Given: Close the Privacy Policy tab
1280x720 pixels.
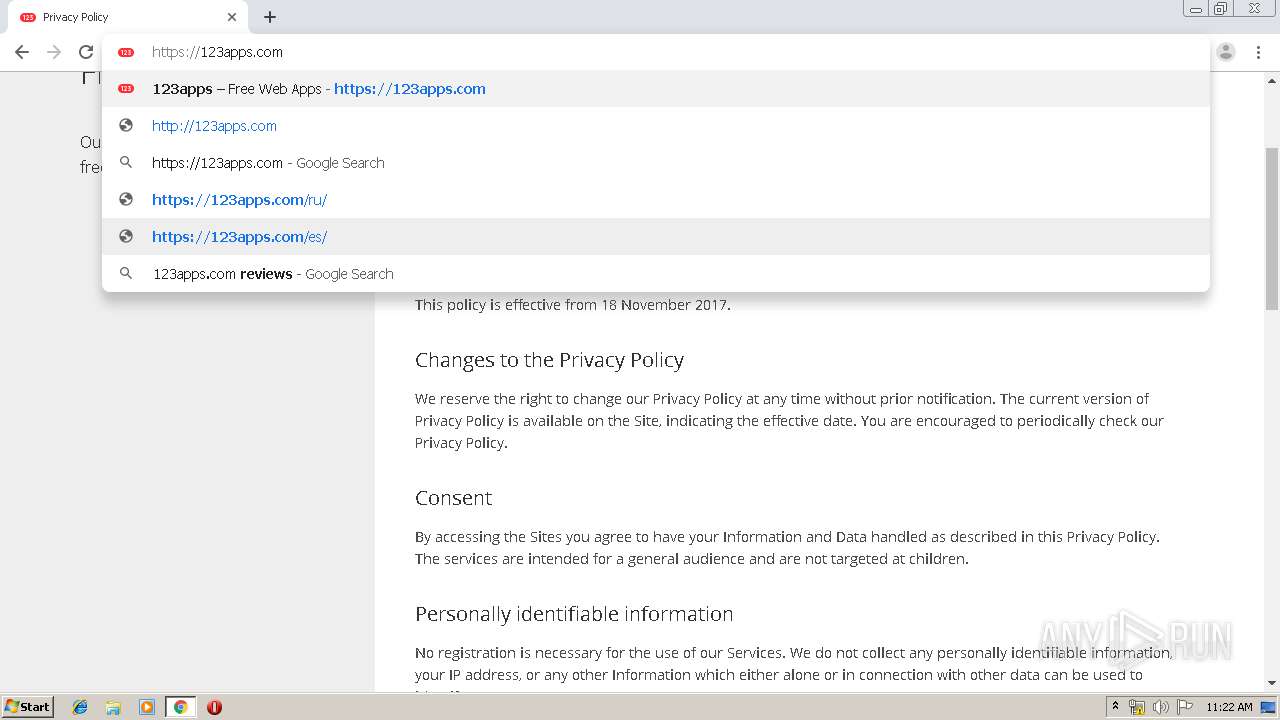Looking at the screenshot, I should (232, 17).
